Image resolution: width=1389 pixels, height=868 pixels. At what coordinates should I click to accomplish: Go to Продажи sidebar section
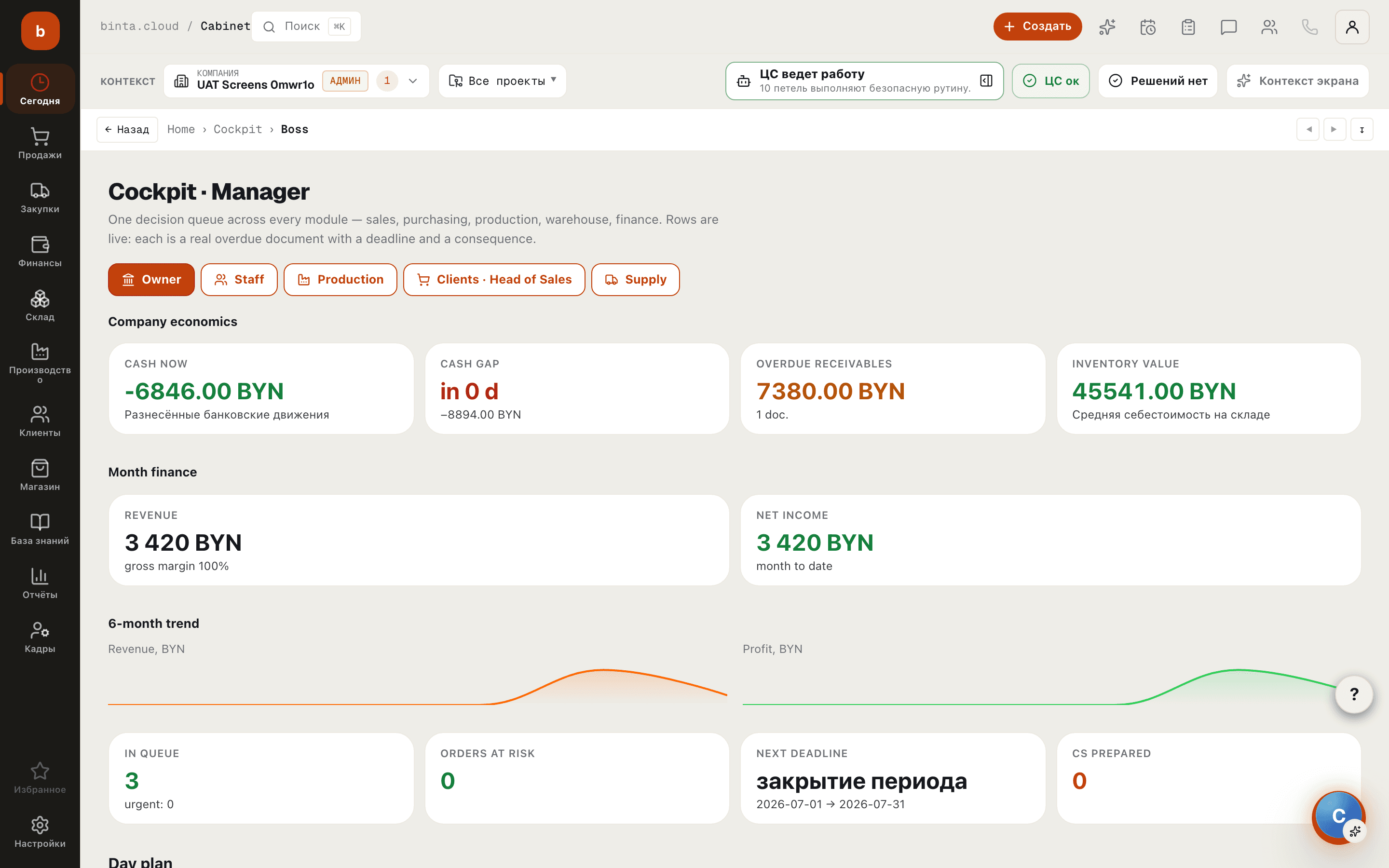(x=40, y=143)
